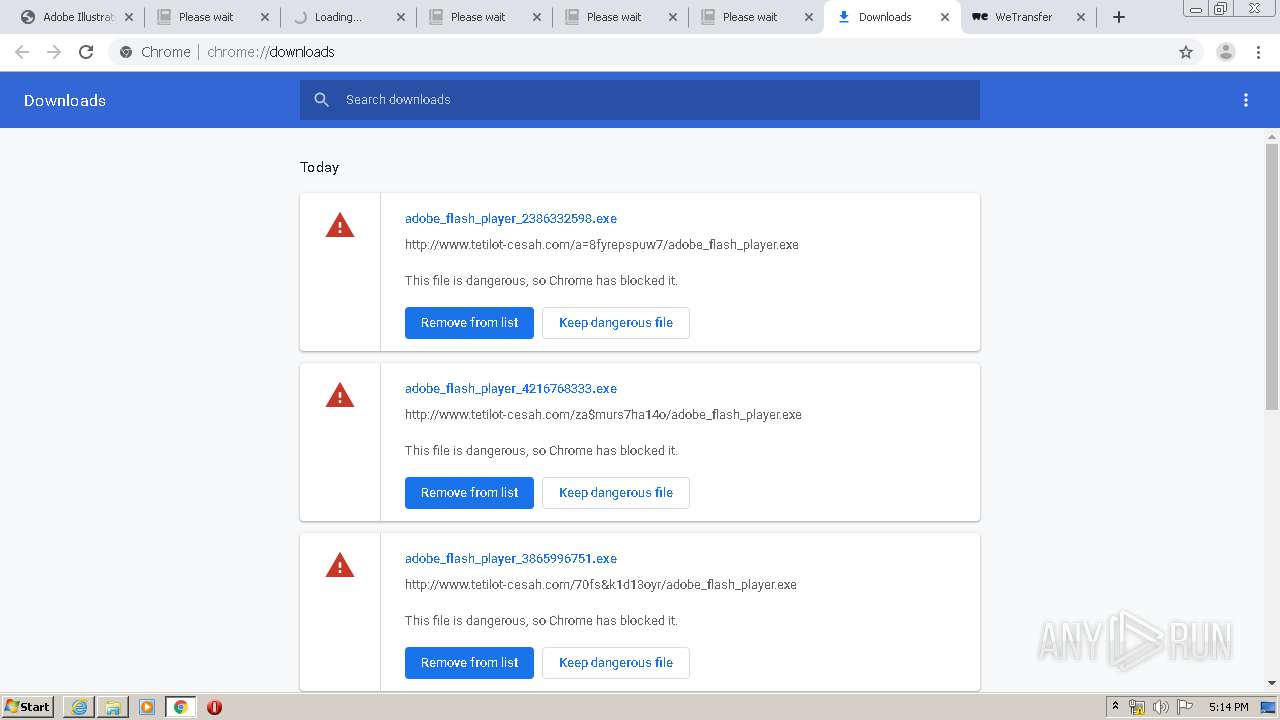Click file name adobe_flash_player_4216768333.exe
The width and height of the screenshot is (1280, 720).
(511, 388)
